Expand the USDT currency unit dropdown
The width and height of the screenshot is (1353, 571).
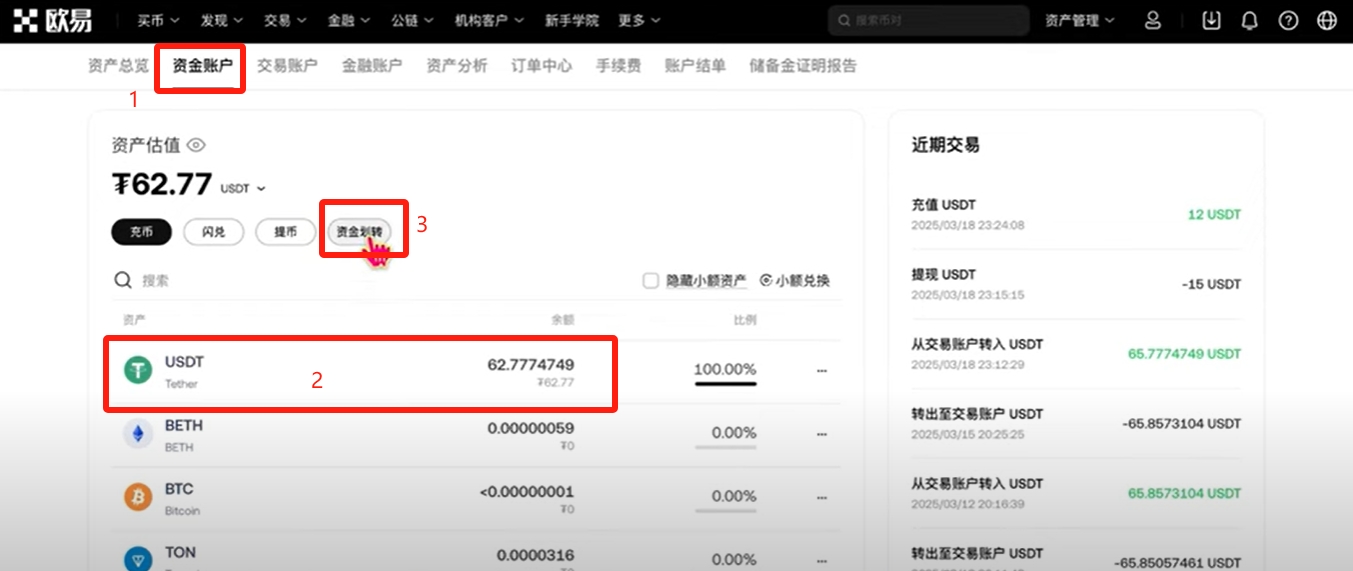243,188
